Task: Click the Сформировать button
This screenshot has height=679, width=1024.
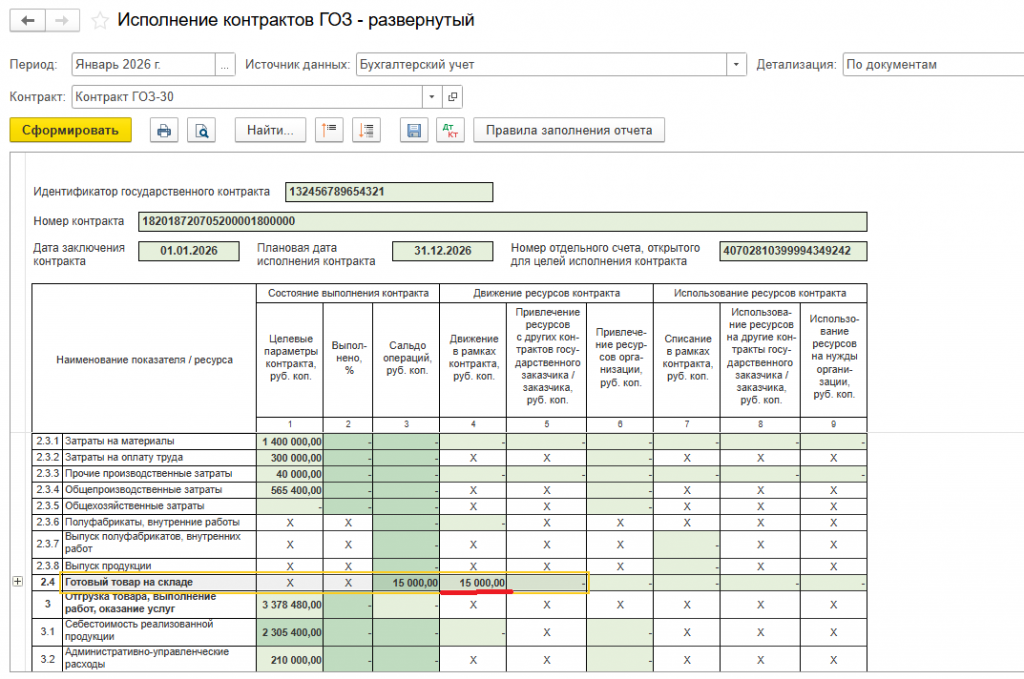Action: [x=71, y=130]
